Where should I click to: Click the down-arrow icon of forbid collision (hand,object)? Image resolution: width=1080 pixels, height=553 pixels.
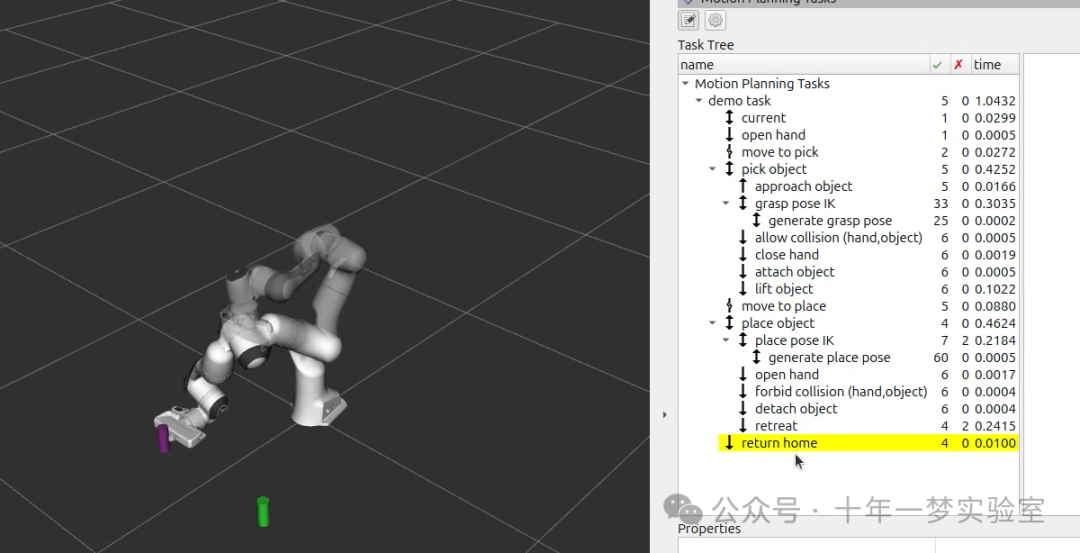(x=742, y=391)
